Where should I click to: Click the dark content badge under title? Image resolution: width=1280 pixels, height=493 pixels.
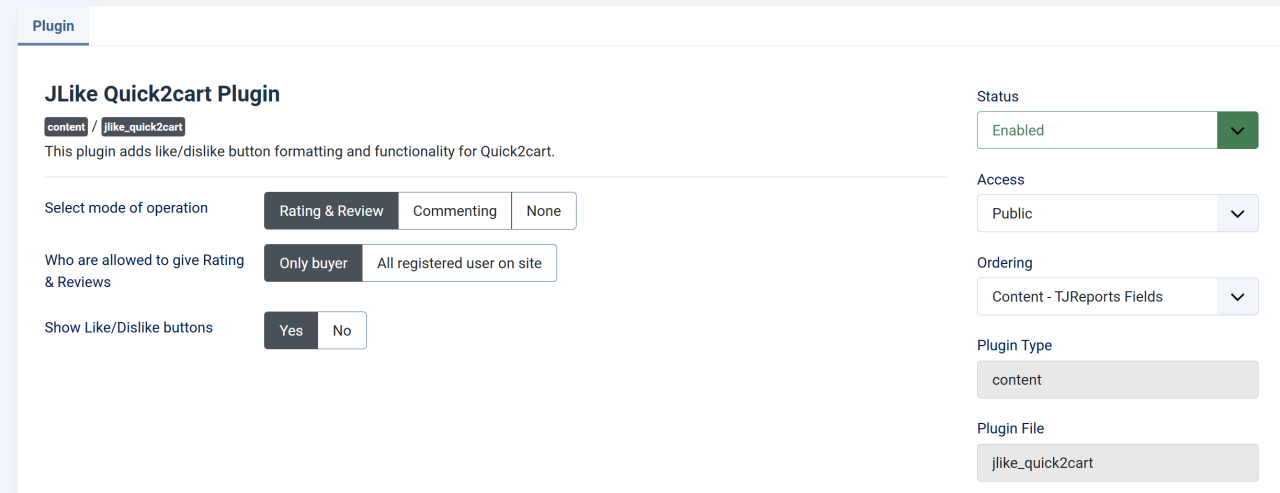coord(66,127)
